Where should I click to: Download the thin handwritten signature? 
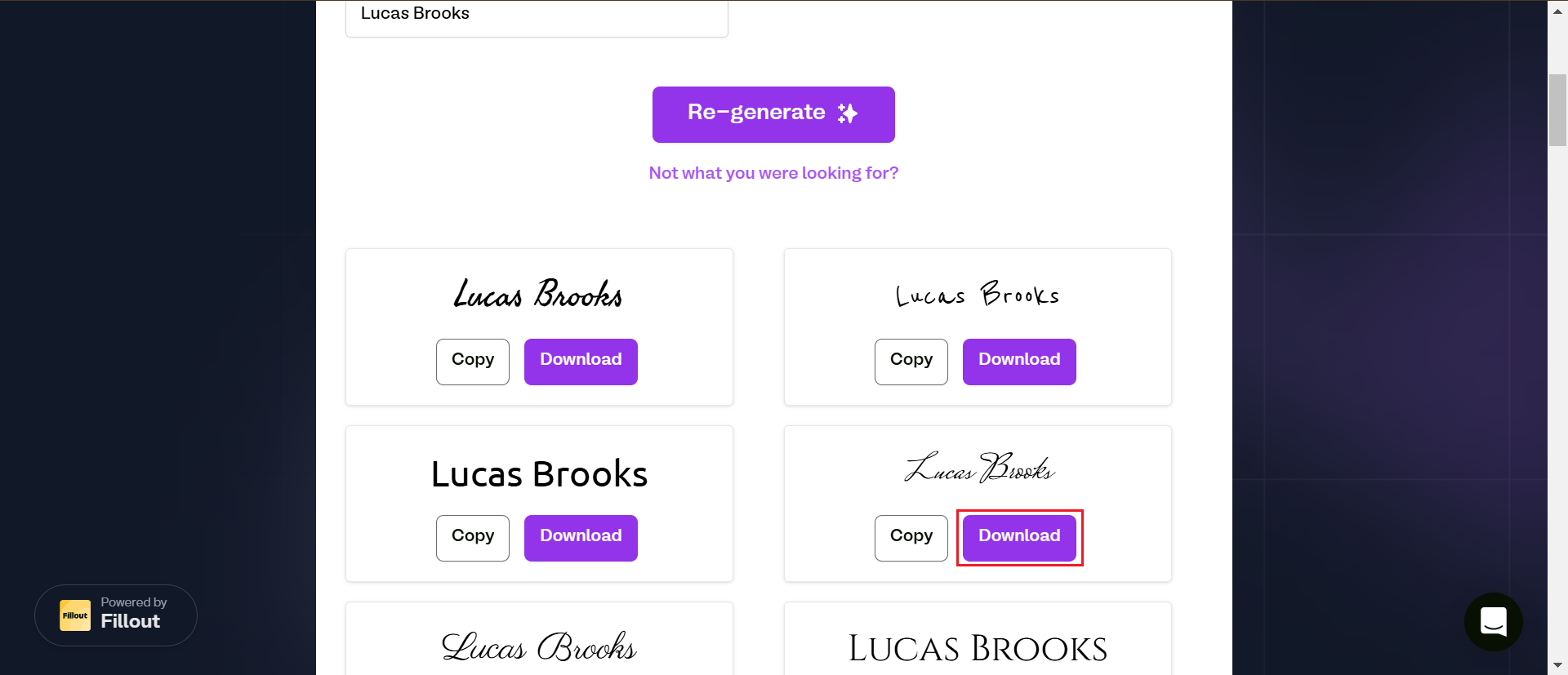pos(1019,362)
